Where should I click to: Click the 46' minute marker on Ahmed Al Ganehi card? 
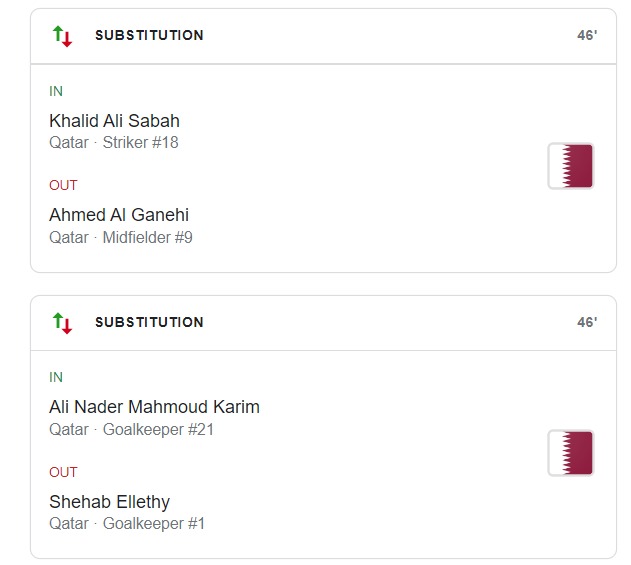[587, 36]
